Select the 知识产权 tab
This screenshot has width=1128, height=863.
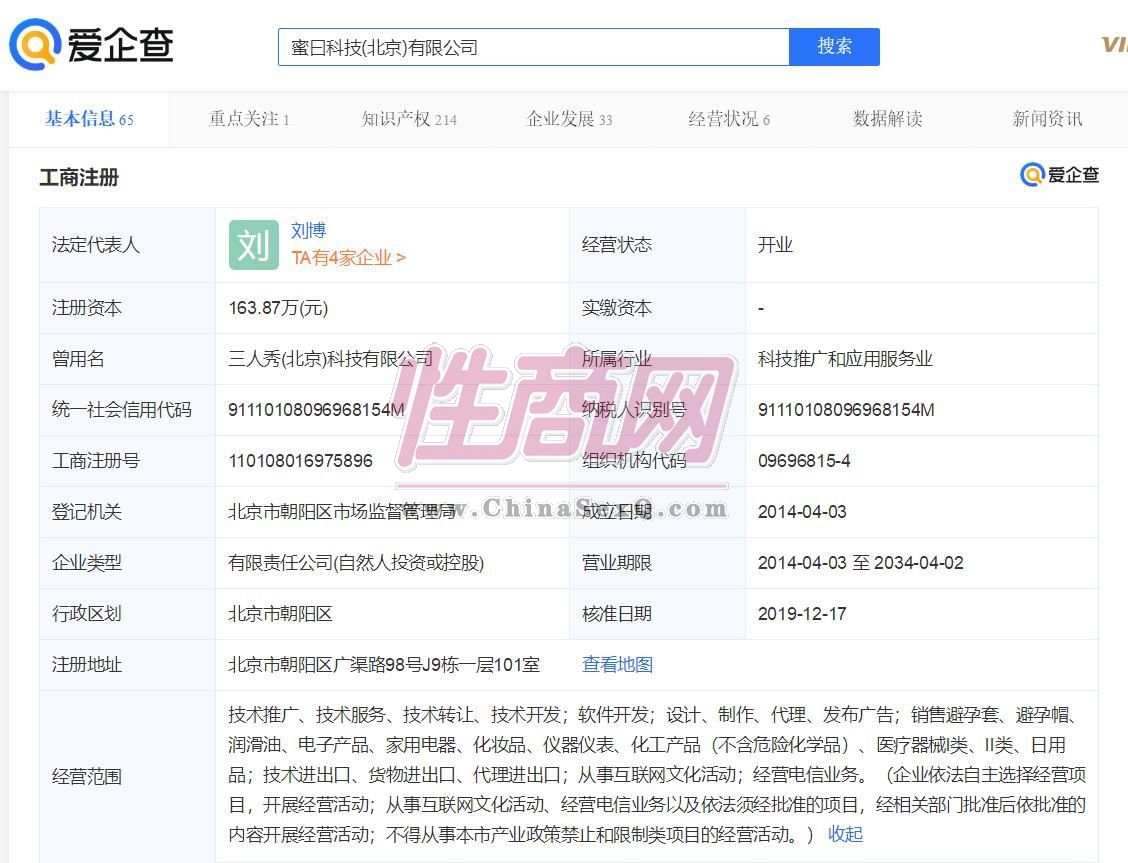(408, 119)
